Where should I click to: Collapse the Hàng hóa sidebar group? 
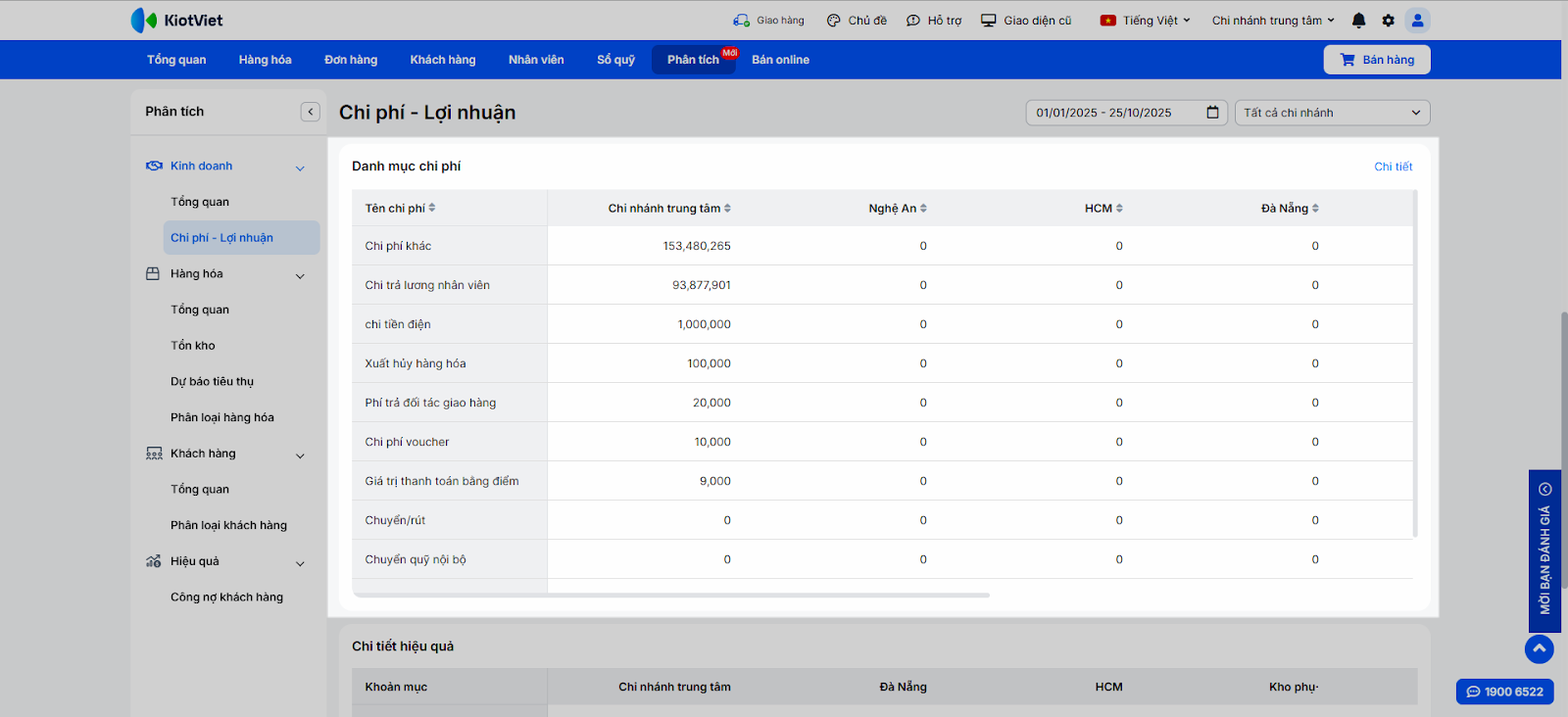click(x=300, y=276)
